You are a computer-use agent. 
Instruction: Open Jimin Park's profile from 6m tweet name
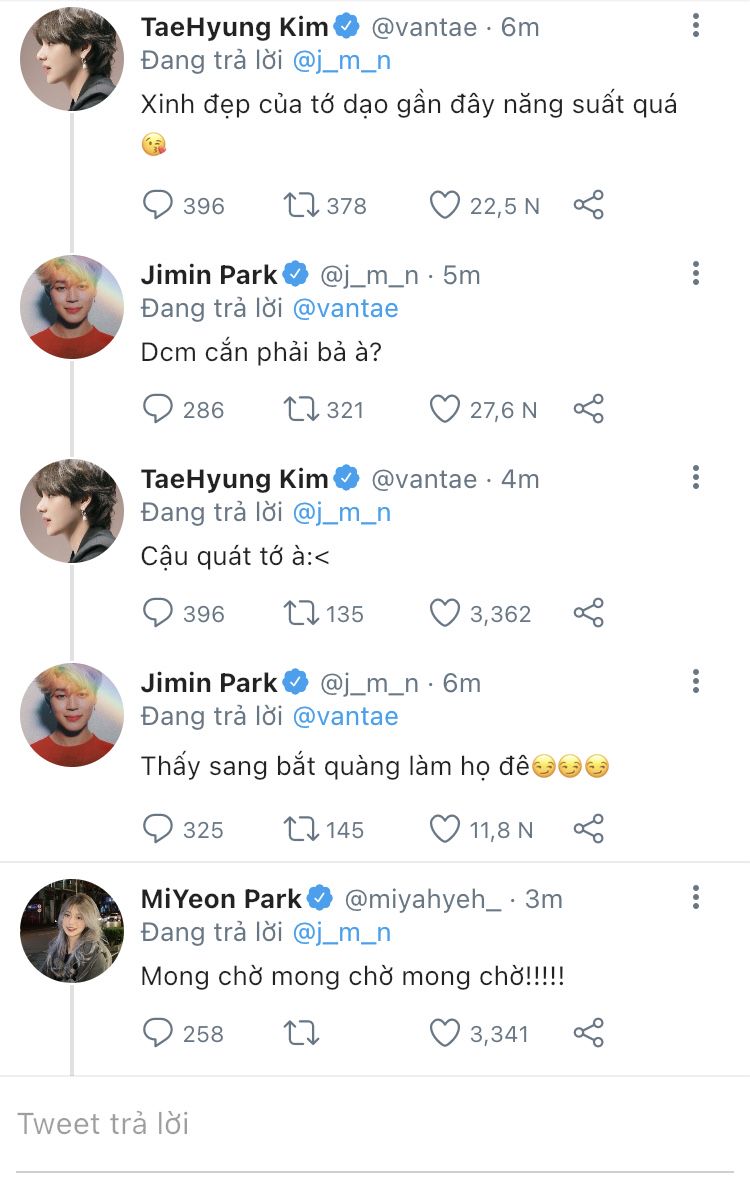[x=209, y=683]
